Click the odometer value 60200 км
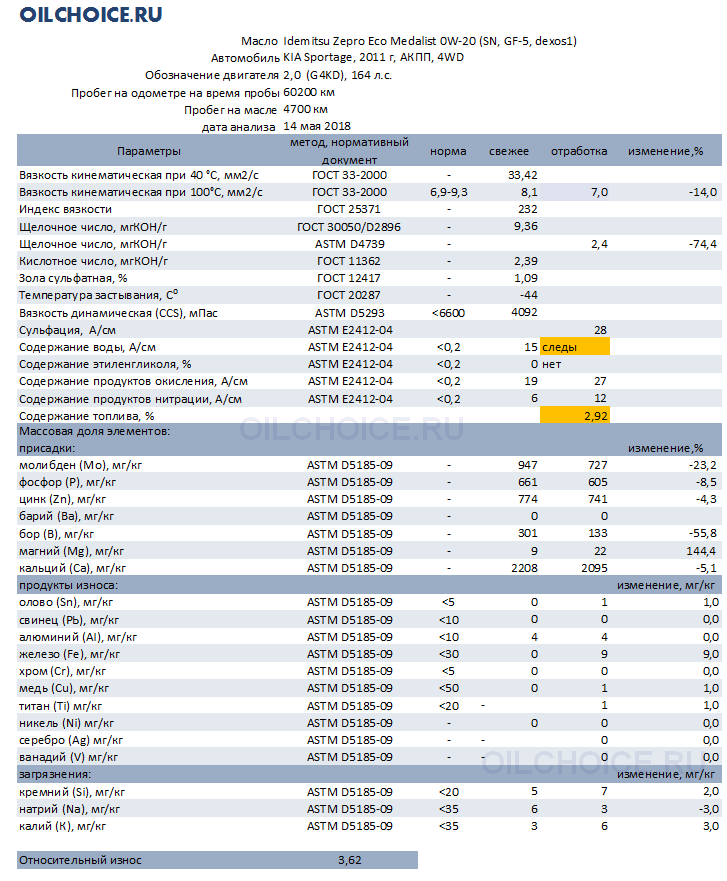This screenshot has height=881, width=727. pyautogui.click(x=309, y=92)
